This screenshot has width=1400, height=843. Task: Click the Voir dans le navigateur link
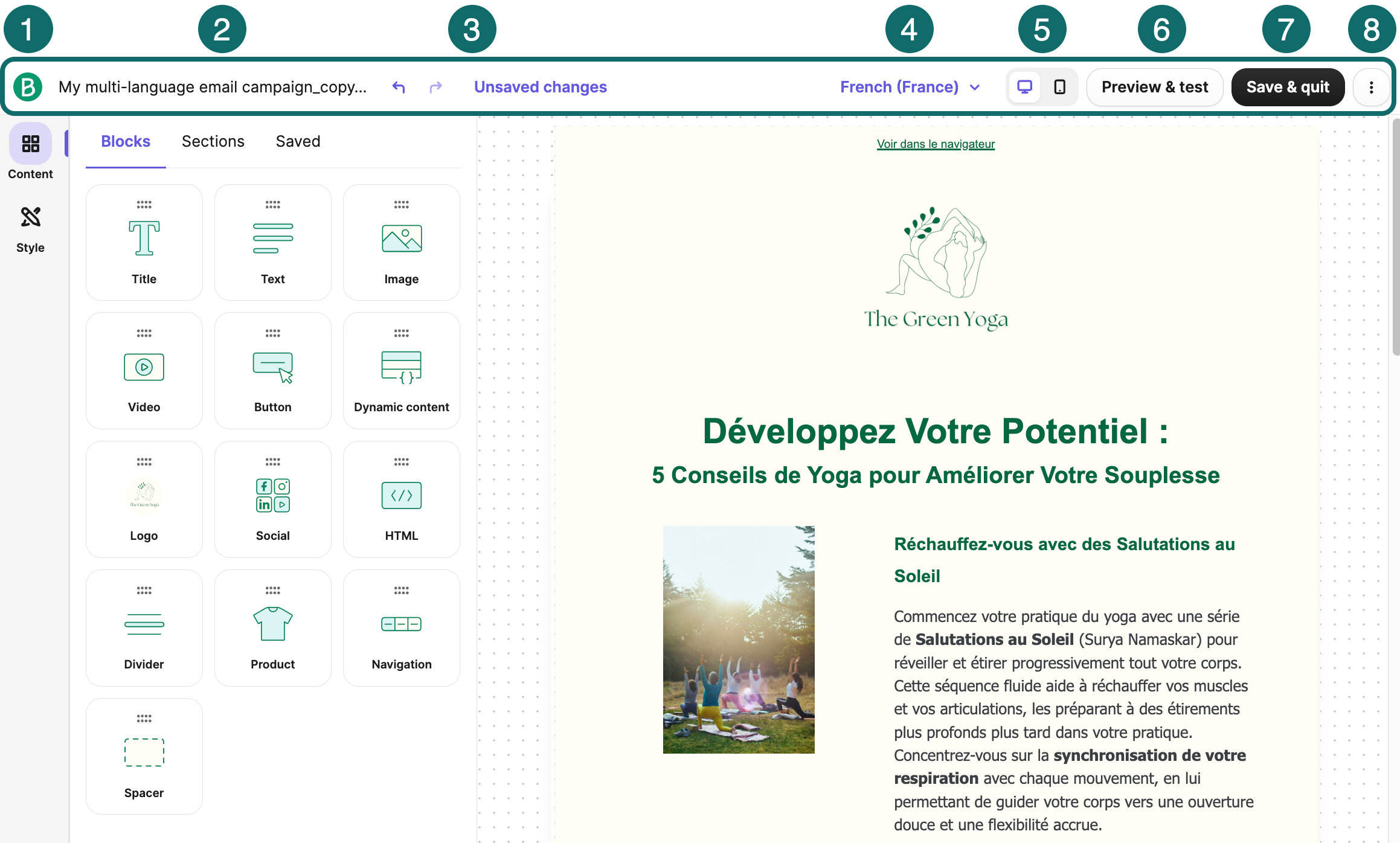click(x=935, y=144)
